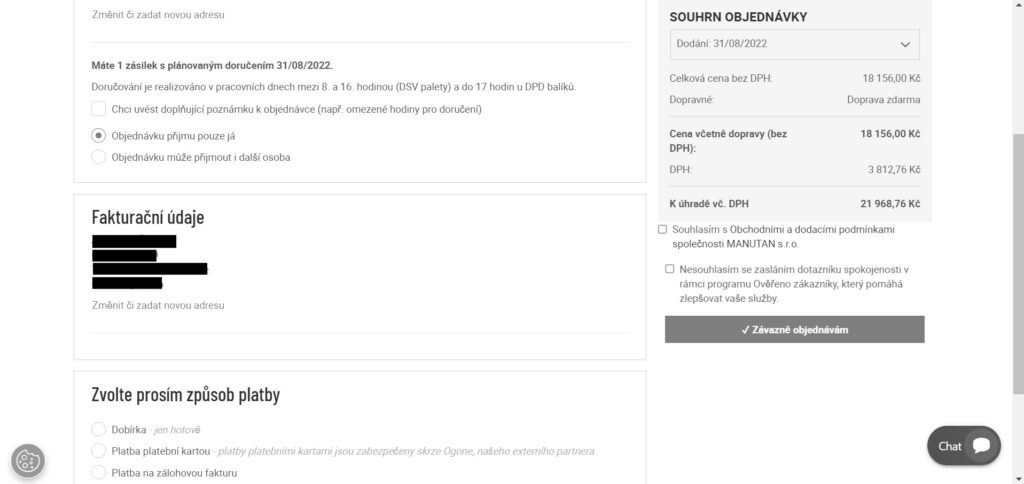Open the Chat speech bubble icon
This screenshot has height=484, width=1024.
(x=982, y=445)
